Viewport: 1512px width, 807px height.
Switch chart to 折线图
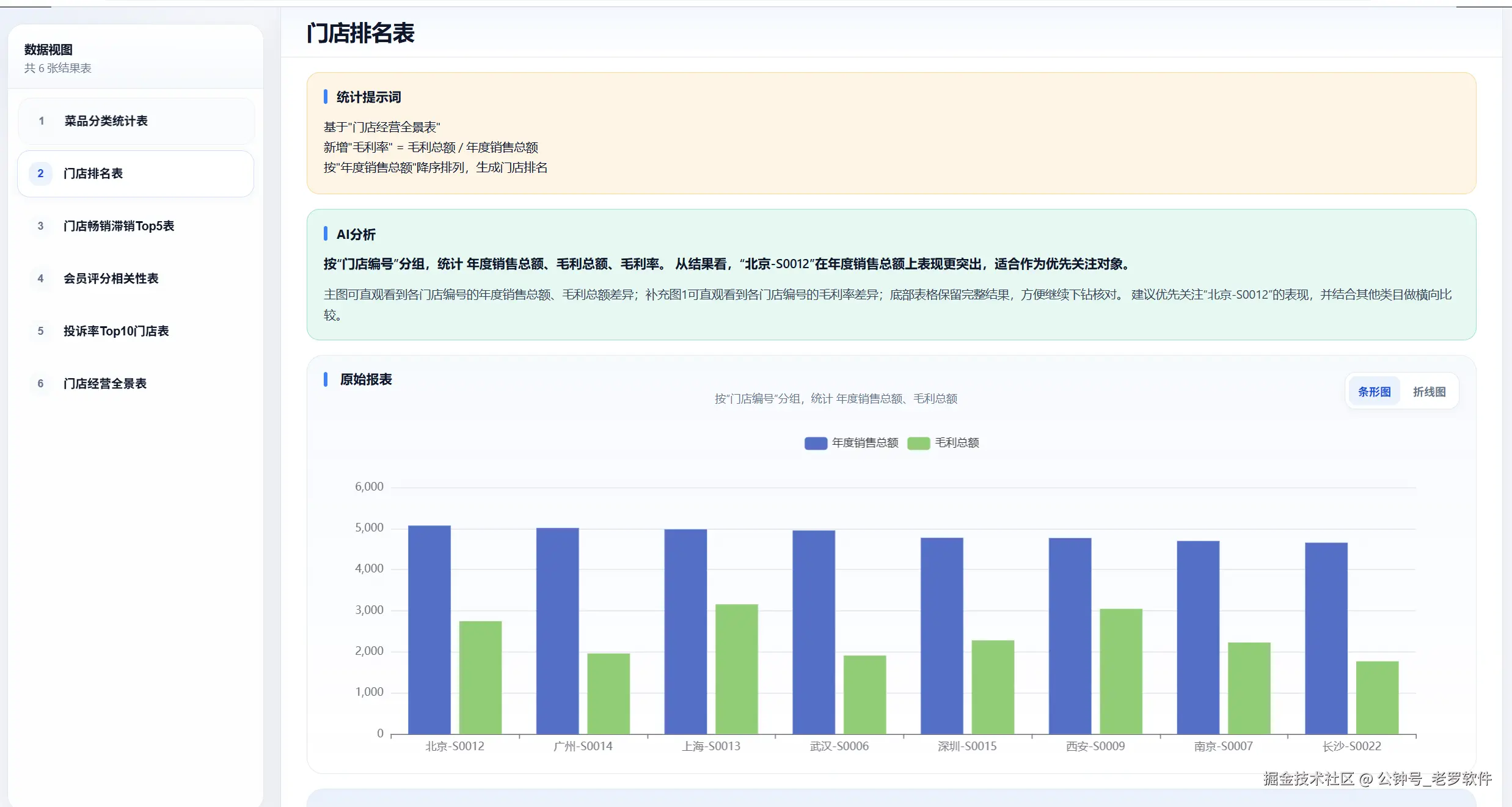click(1429, 392)
